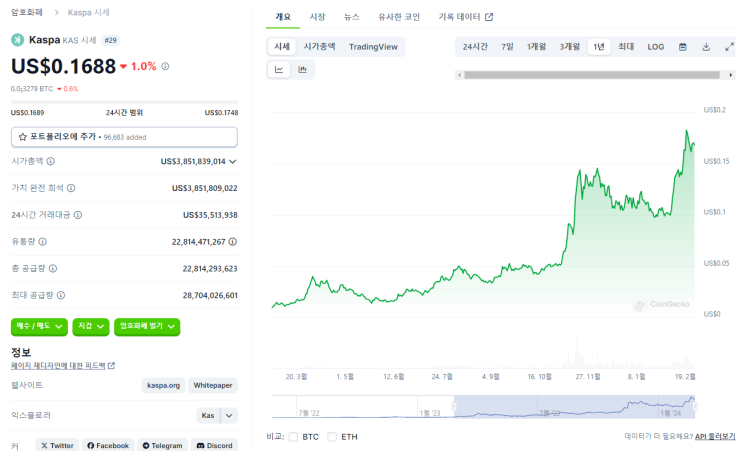This screenshot has height=451, width=743.
Task: Add Kaspa to portfolio button
Action: (x=124, y=137)
